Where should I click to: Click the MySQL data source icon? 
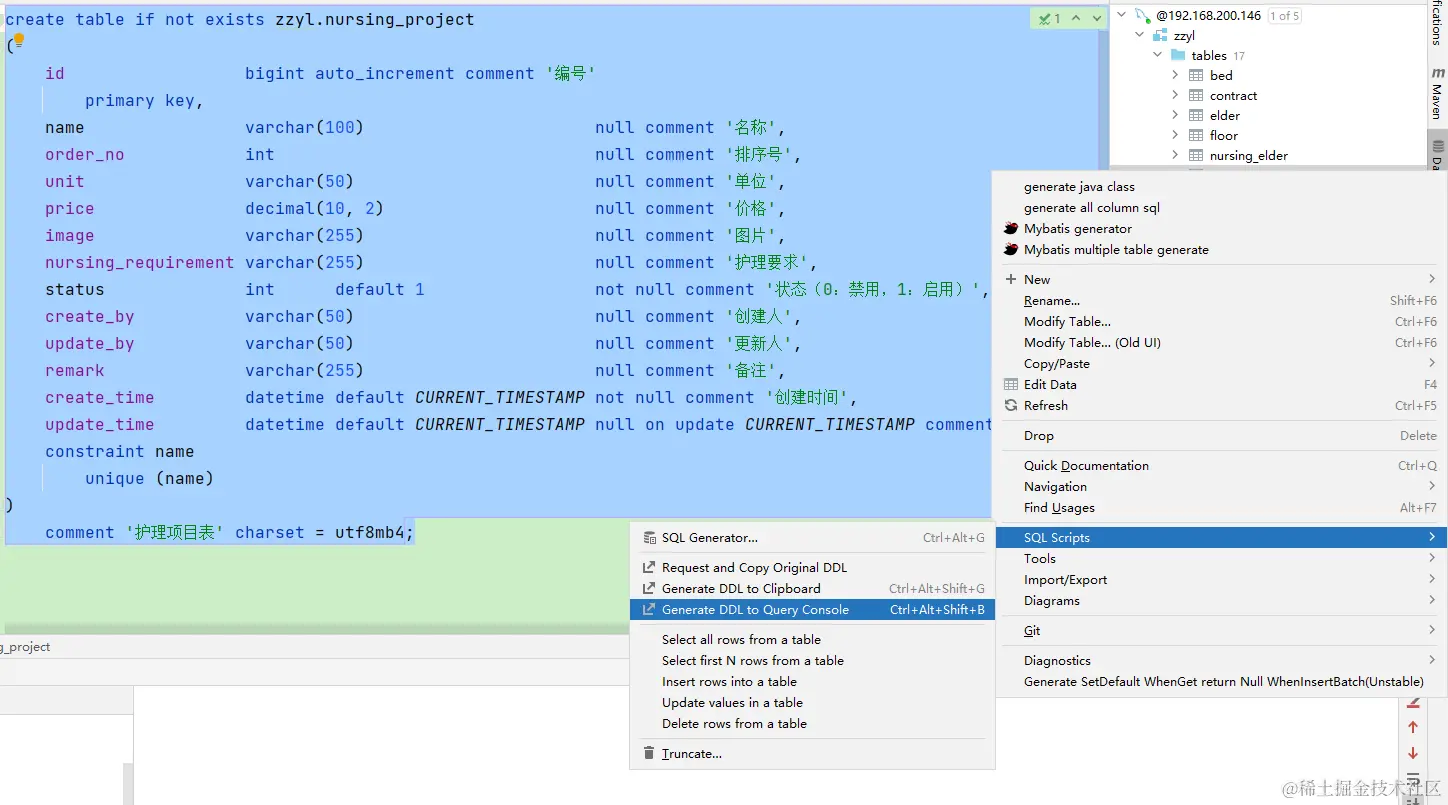pyautogui.click(x=1142, y=16)
